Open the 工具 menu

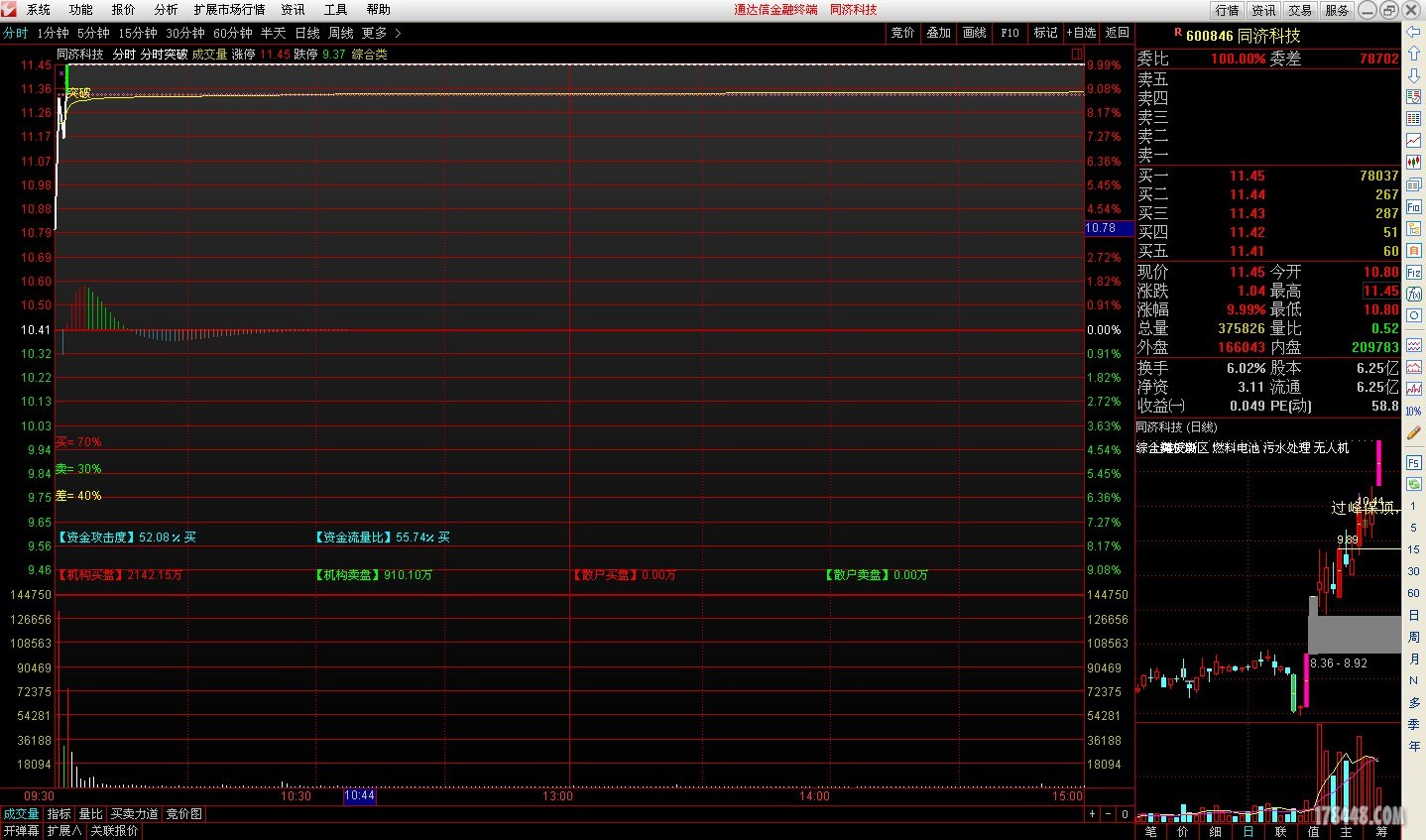click(336, 9)
